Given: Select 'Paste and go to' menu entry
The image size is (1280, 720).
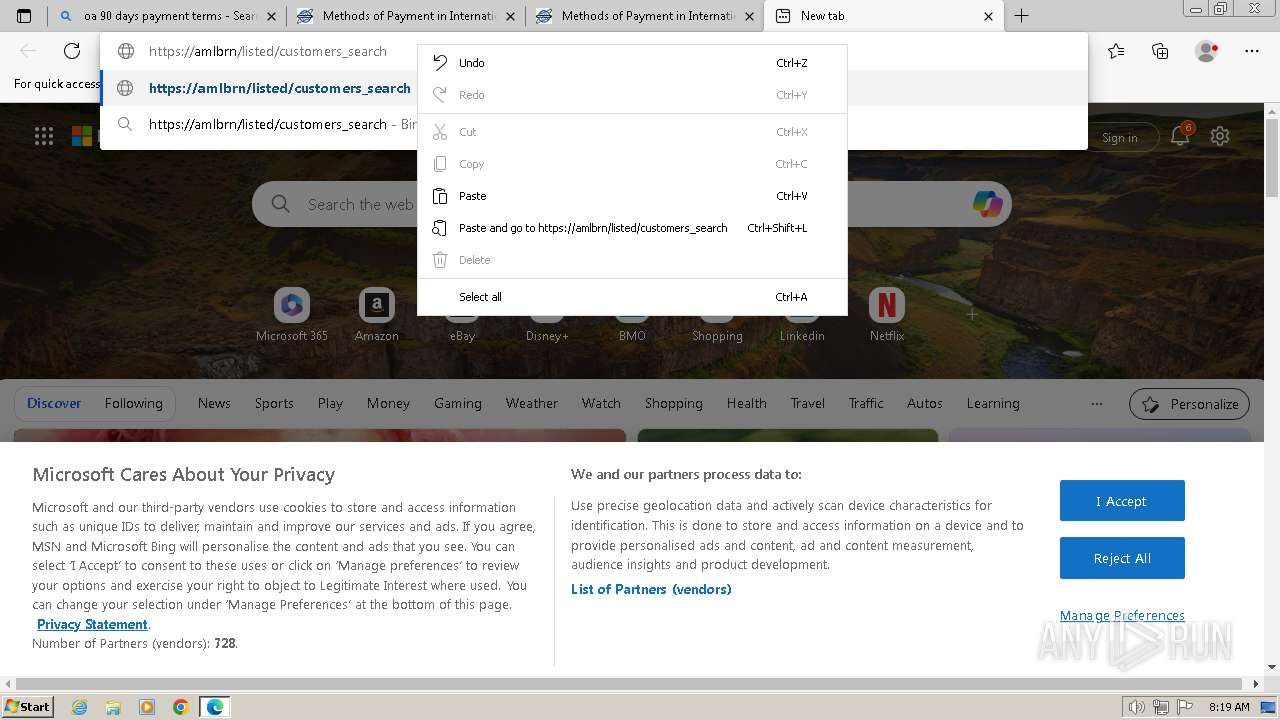Looking at the screenshot, I should 632,228.
